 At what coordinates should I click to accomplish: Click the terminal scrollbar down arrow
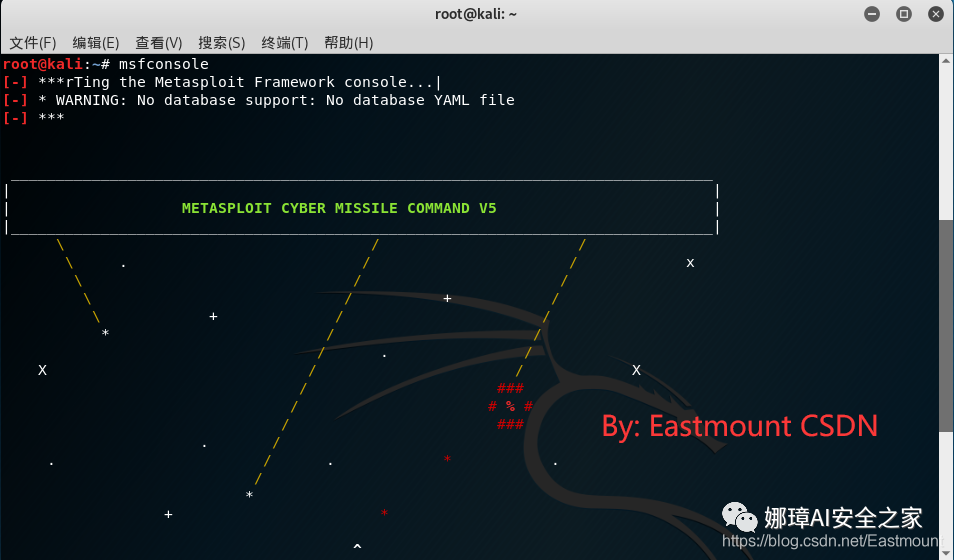pos(946,553)
